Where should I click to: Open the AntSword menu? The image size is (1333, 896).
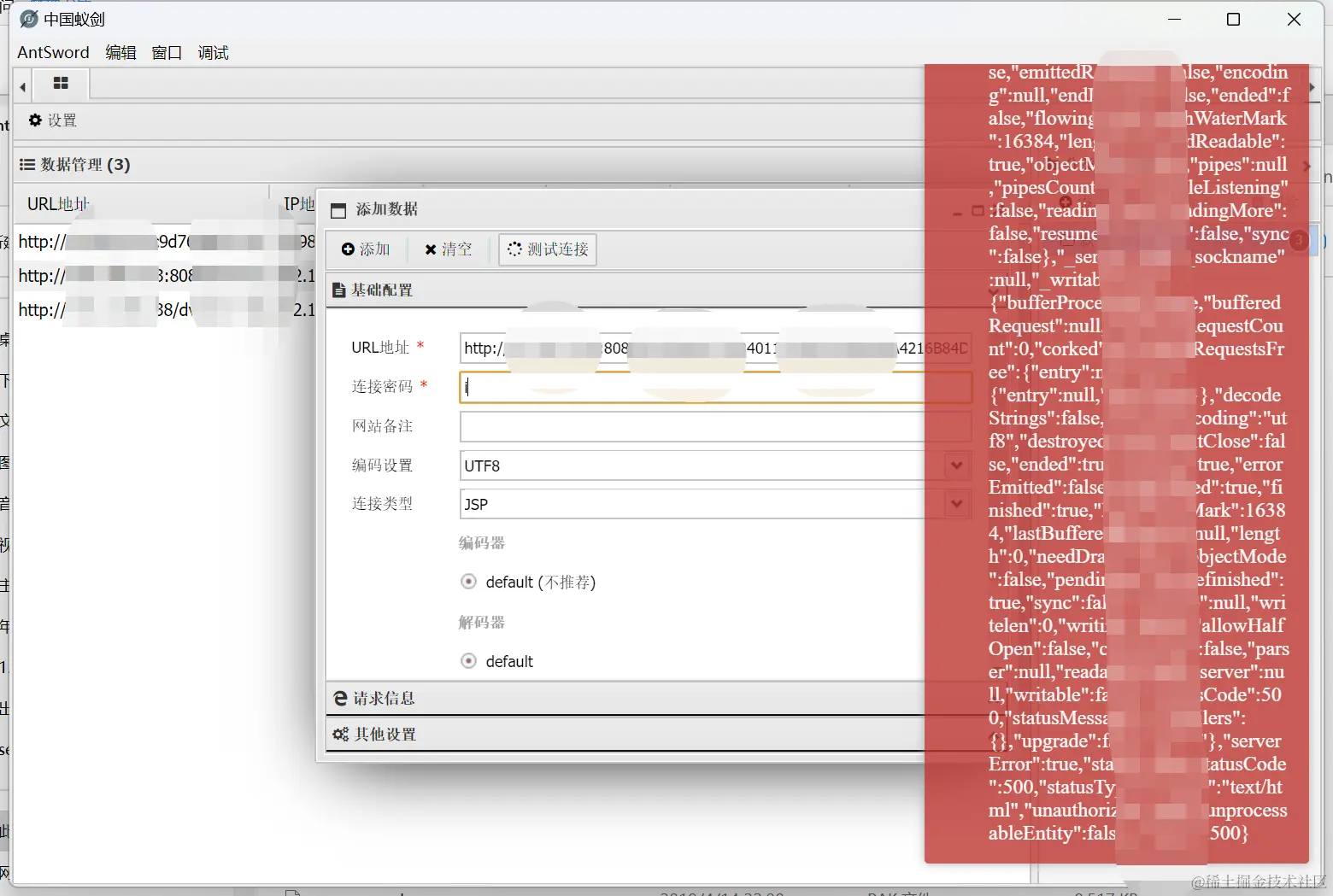click(x=53, y=52)
